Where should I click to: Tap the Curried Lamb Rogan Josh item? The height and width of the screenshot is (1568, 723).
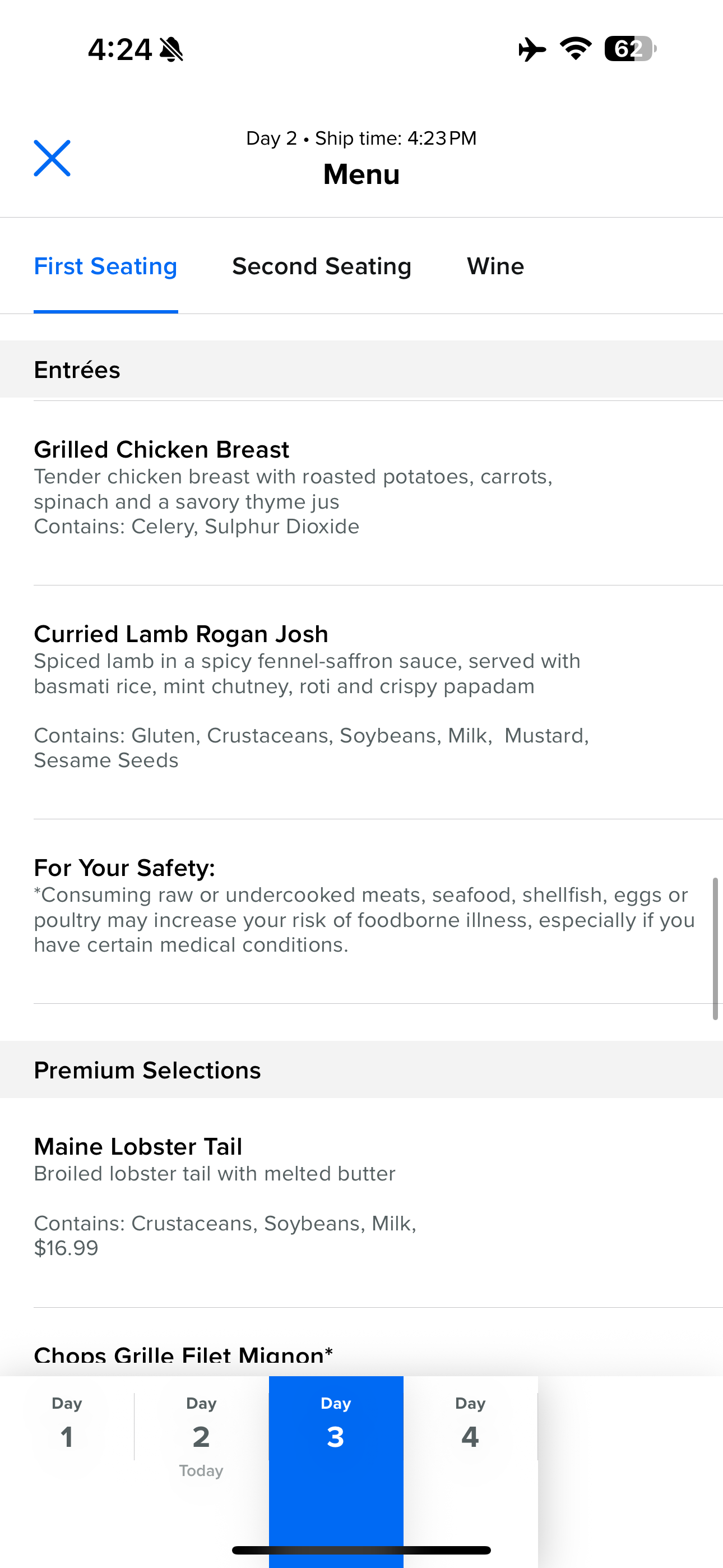tap(180, 634)
